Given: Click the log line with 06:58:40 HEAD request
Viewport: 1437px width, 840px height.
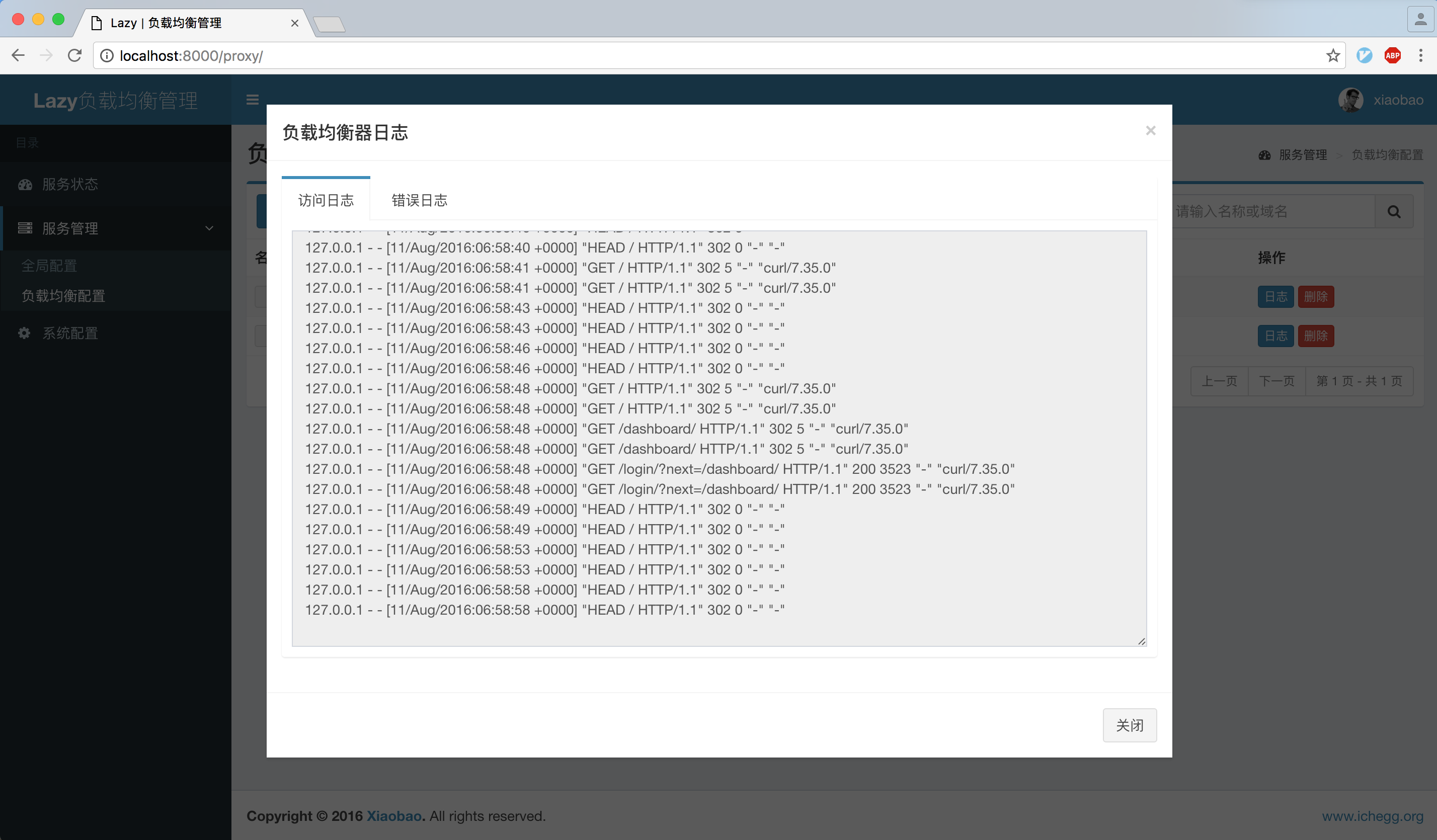Looking at the screenshot, I should pyautogui.click(x=544, y=247).
